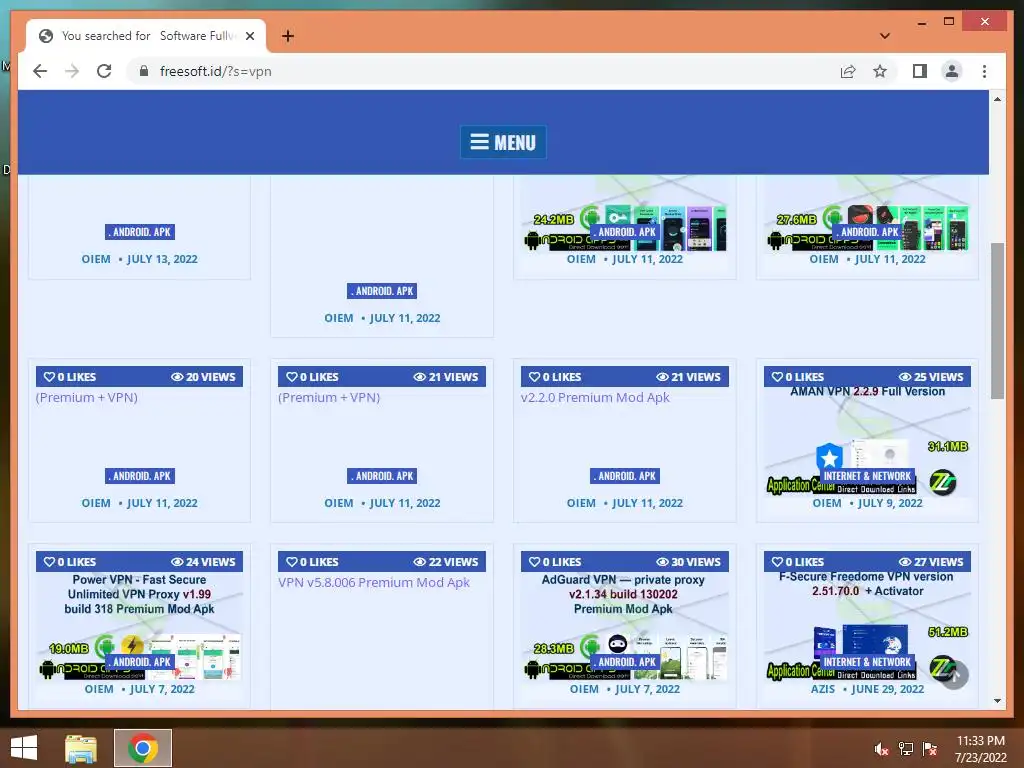Click ANDROID. APK tag on Power VPN post
This screenshot has width=1024, height=768.
click(x=140, y=662)
